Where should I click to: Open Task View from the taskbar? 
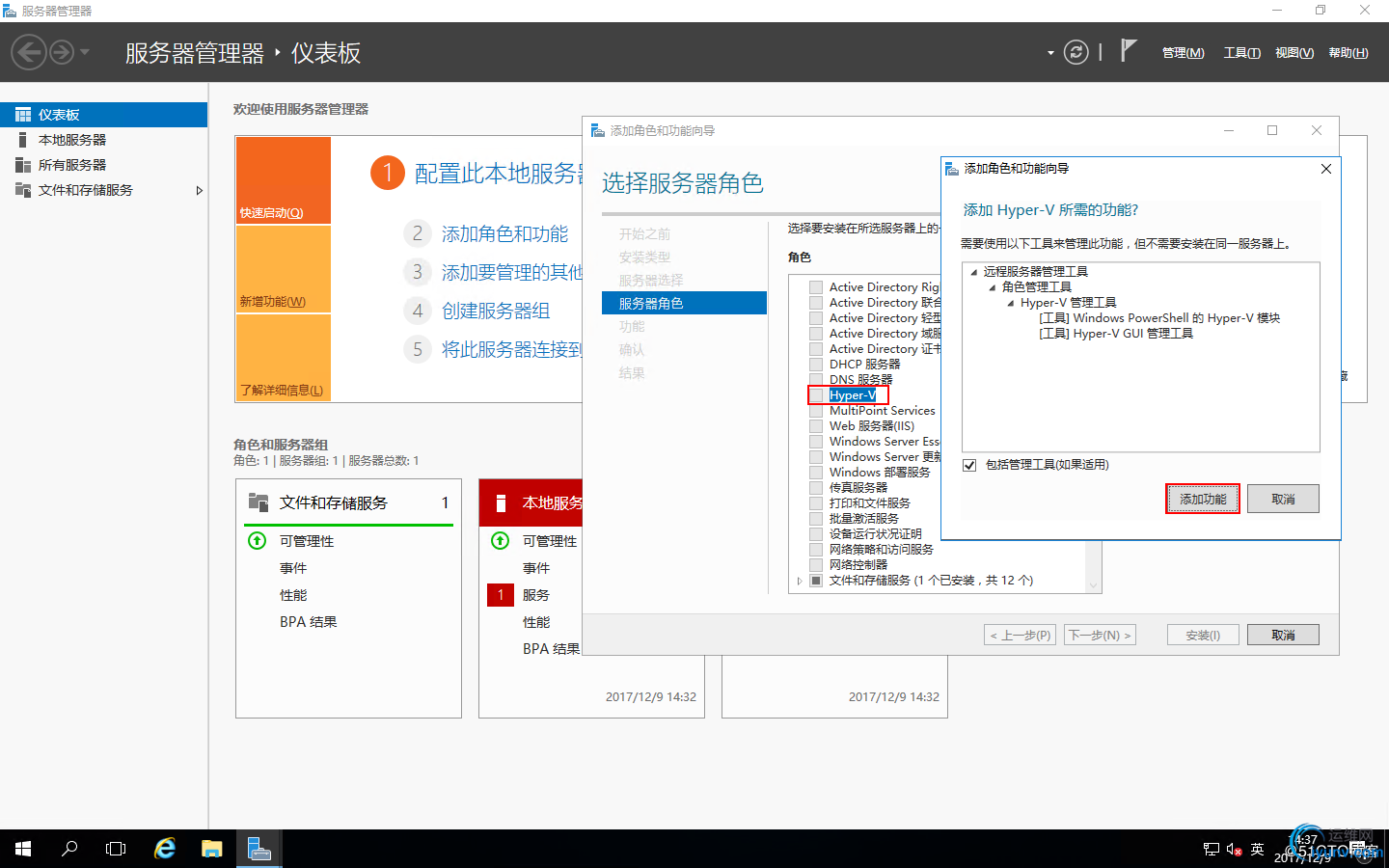click(116, 849)
